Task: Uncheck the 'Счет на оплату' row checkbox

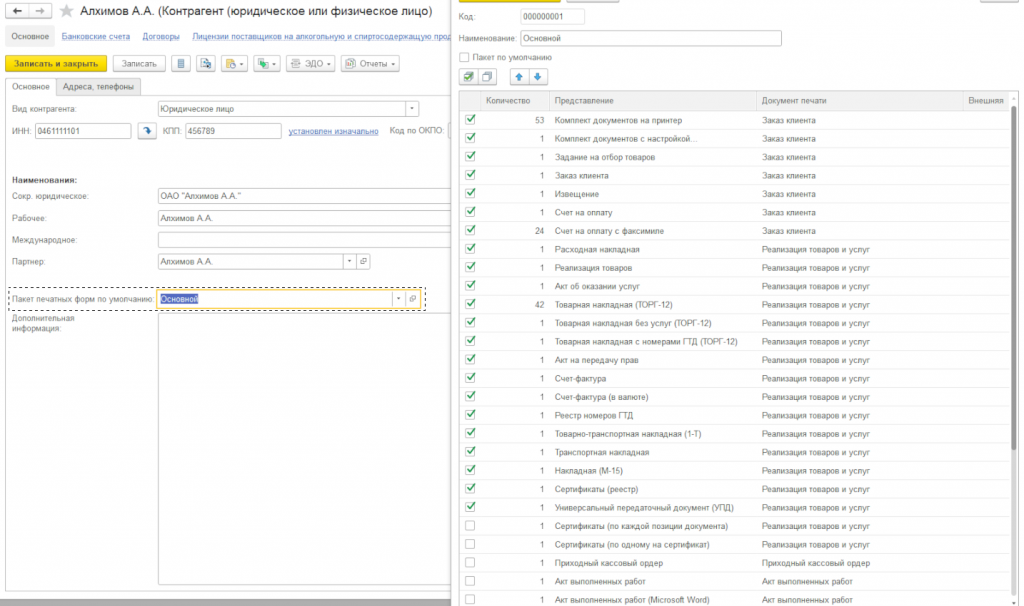Action: (471, 212)
